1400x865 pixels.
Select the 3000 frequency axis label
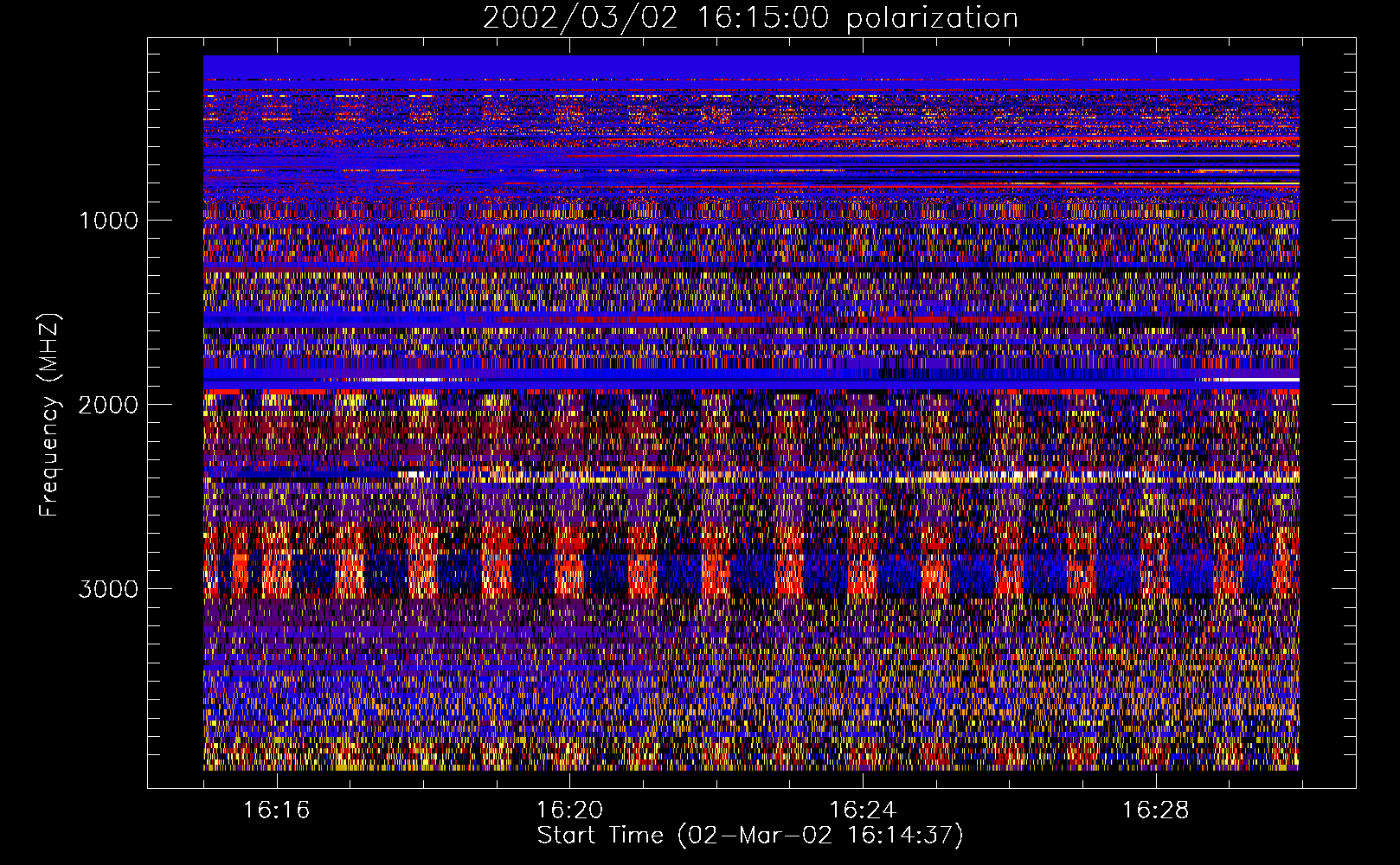click(108, 589)
